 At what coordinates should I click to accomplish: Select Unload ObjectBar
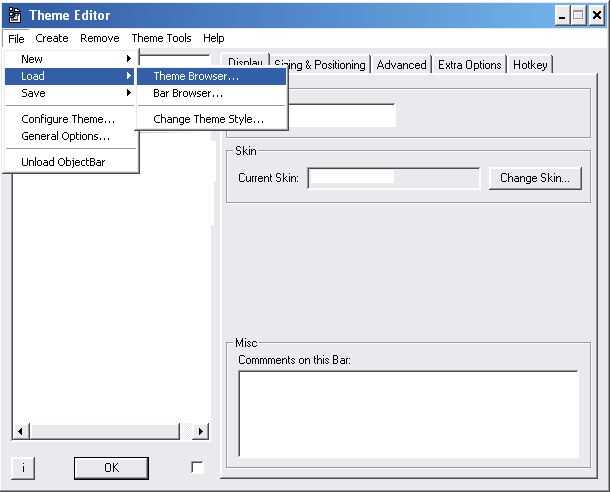click(x=70, y=162)
